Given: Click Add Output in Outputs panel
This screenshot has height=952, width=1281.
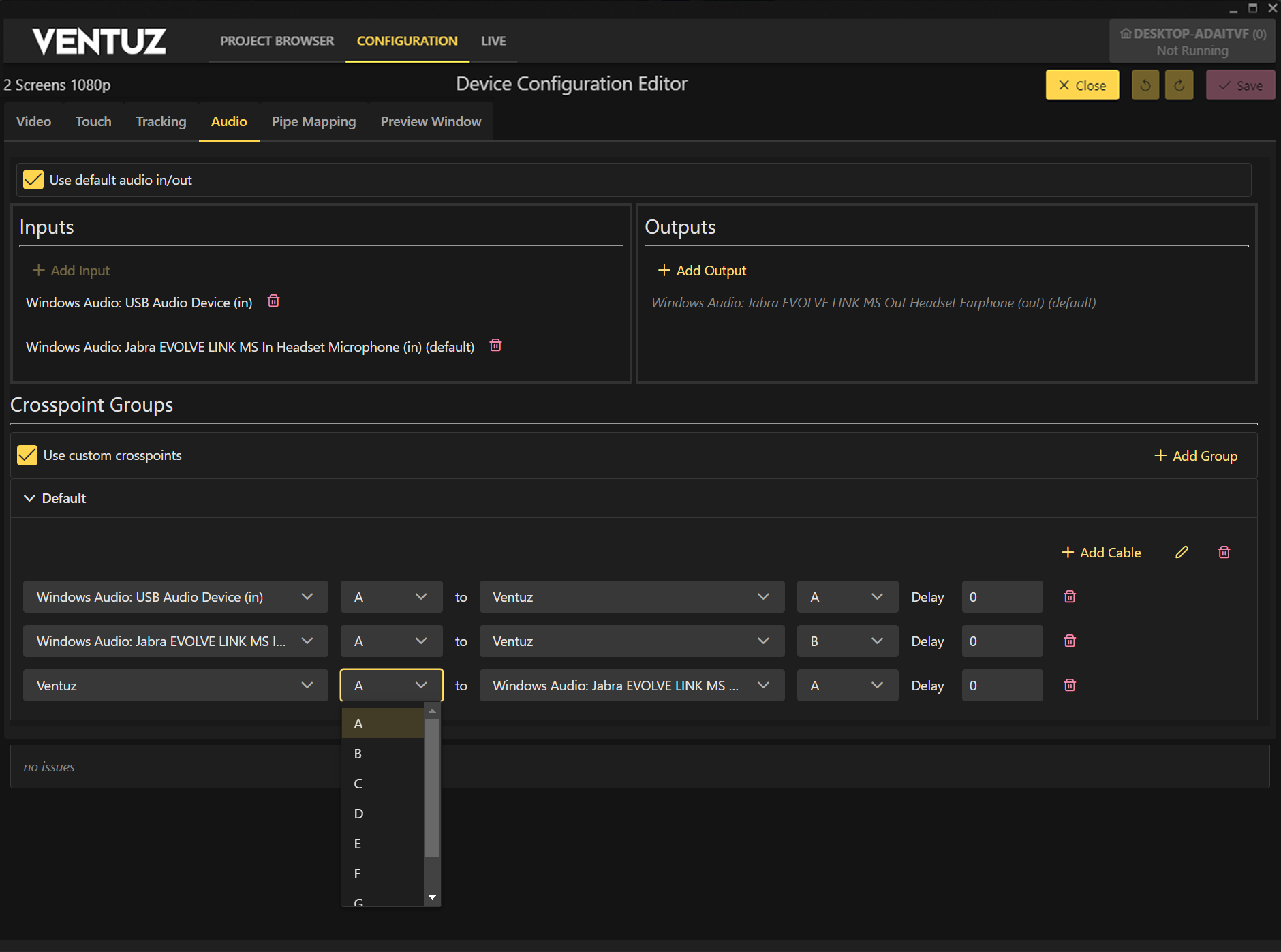Looking at the screenshot, I should point(702,271).
